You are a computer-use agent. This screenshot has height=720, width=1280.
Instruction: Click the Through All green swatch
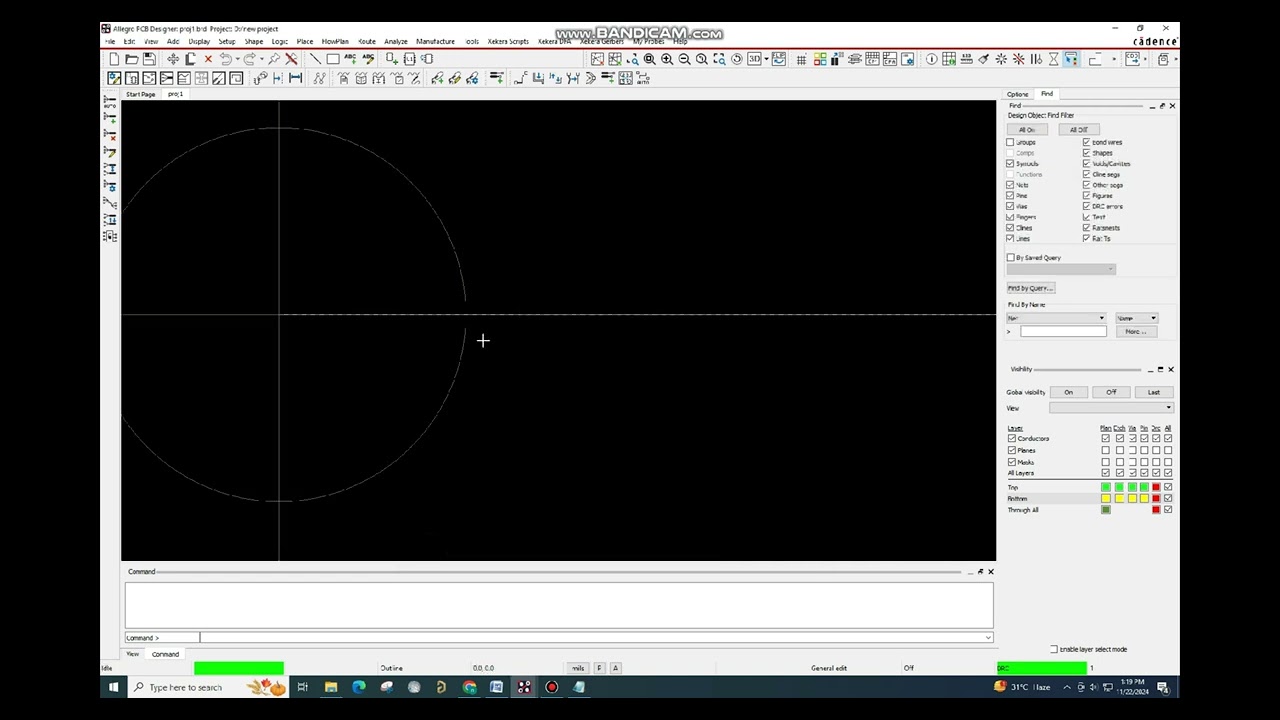1106,510
